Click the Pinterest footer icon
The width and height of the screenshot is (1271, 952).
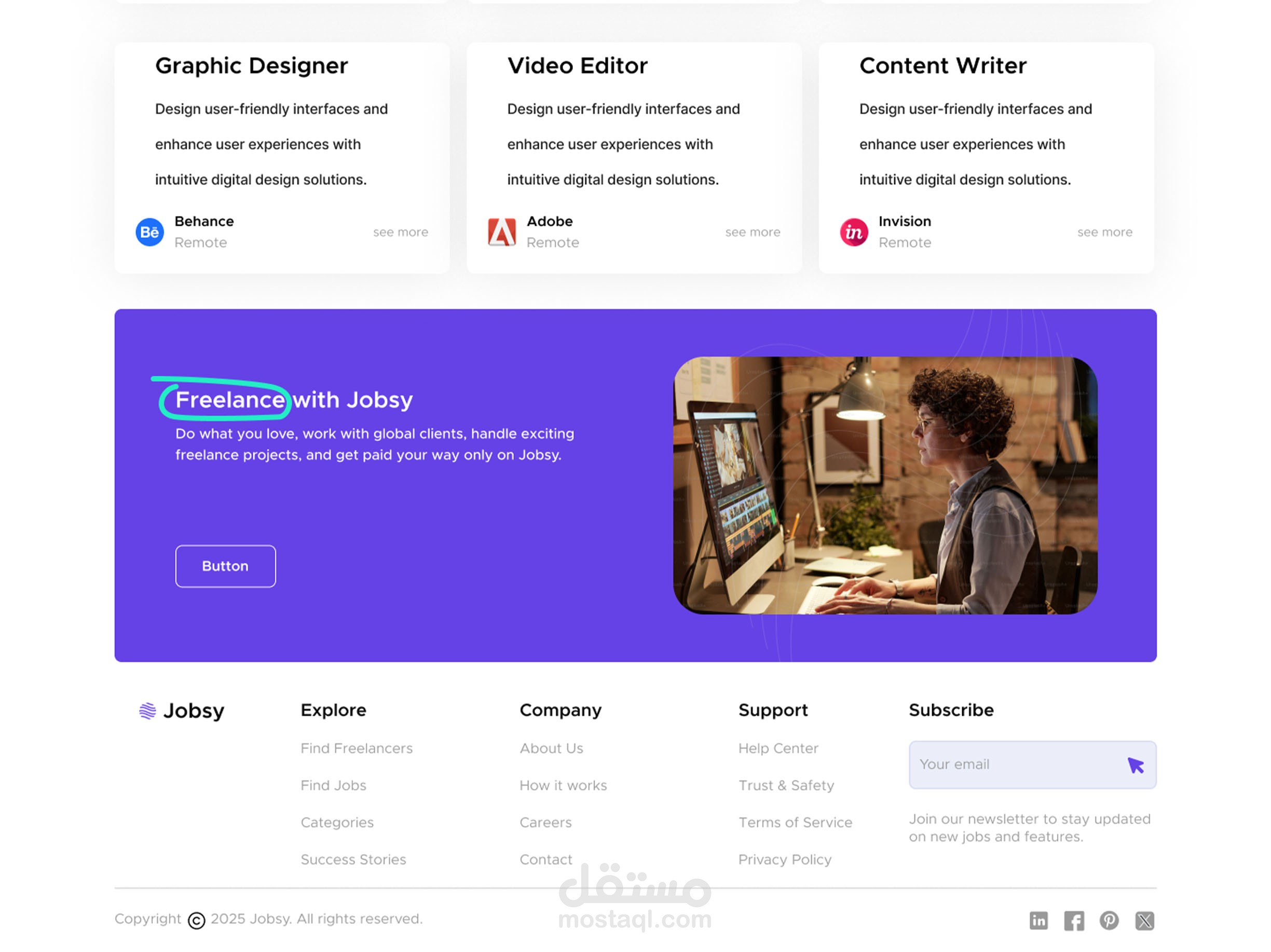[1109, 920]
